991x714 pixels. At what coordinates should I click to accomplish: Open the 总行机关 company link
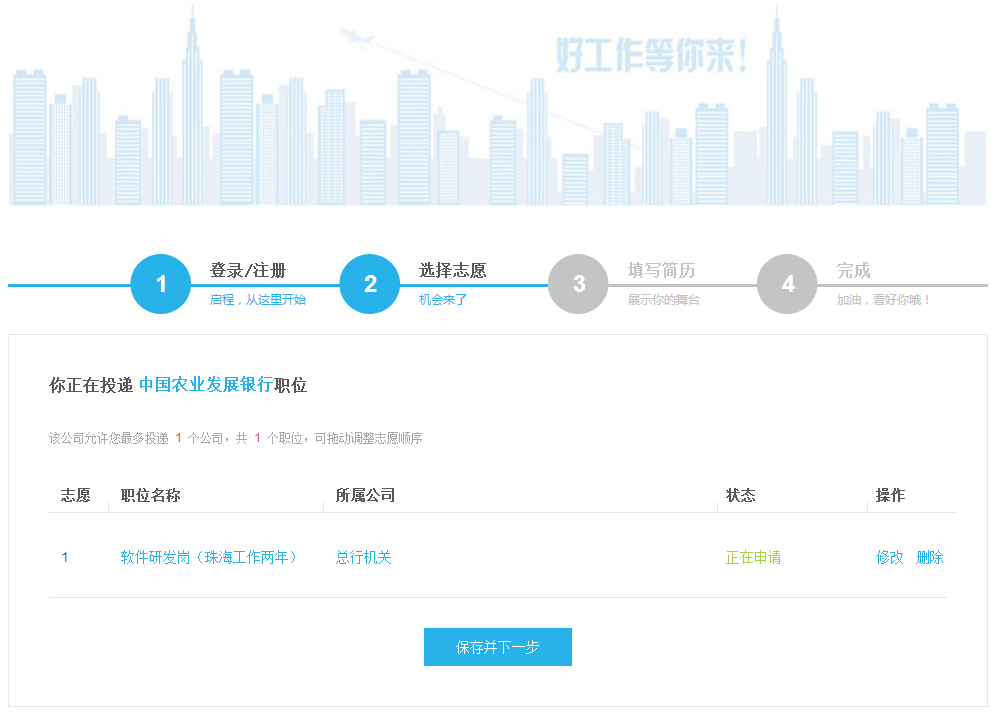coord(363,557)
